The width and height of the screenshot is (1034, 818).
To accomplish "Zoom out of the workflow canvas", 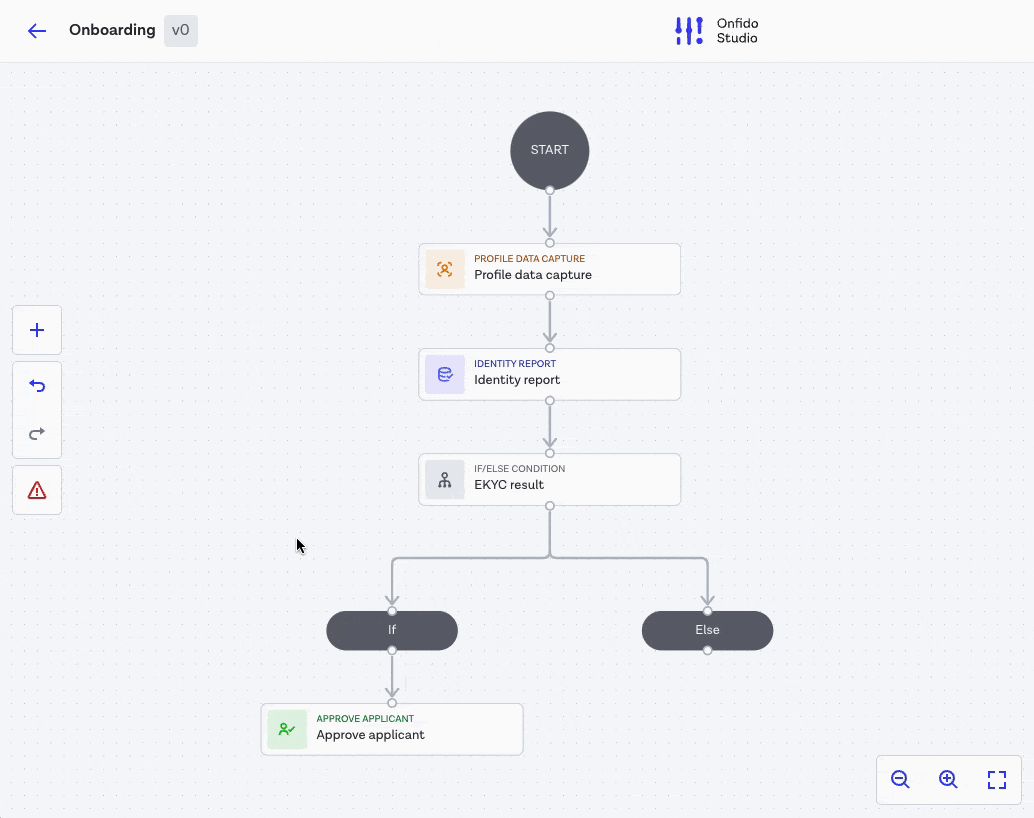I will coord(900,779).
